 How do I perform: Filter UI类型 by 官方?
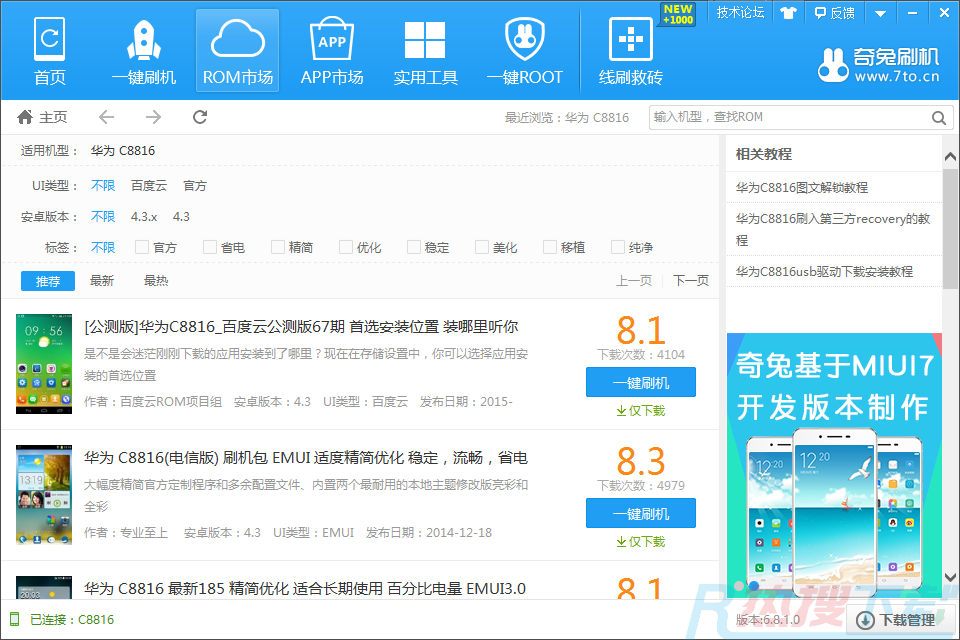[x=195, y=186]
